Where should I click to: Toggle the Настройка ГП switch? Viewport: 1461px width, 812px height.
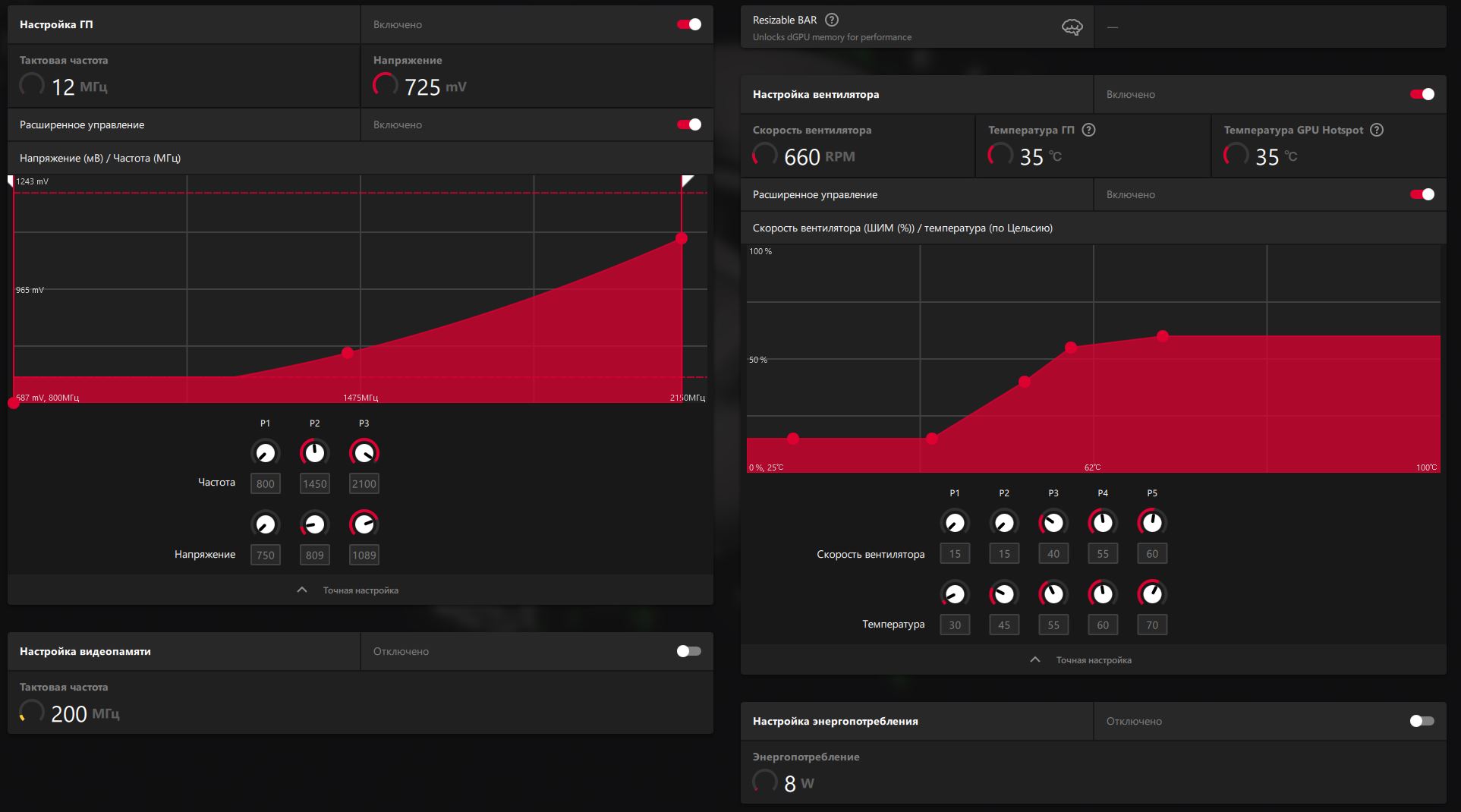[689, 24]
